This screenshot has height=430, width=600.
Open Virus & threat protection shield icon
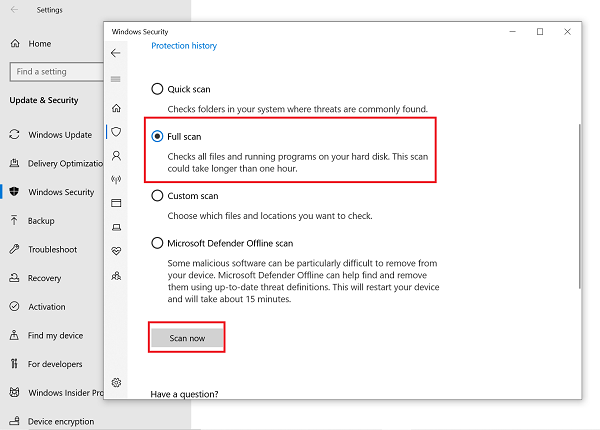(116, 132)
